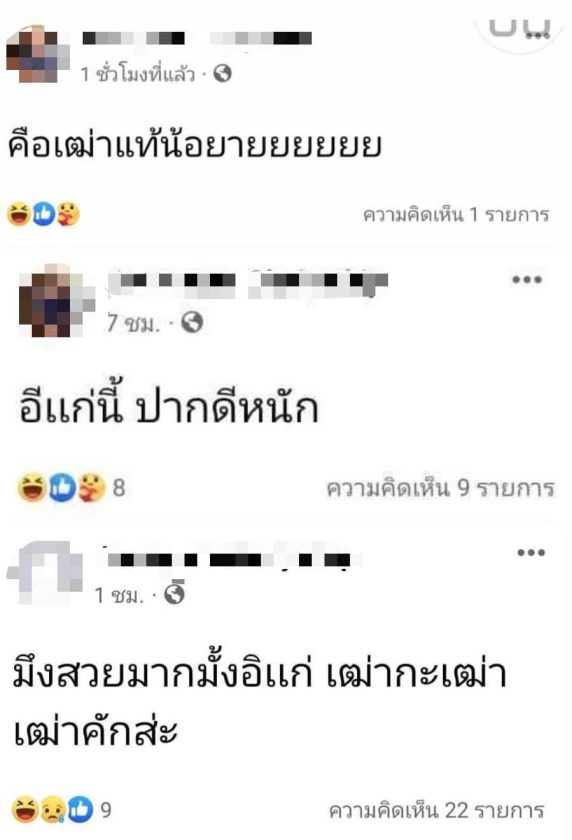Click the globe privacy icon on the first post
This screenshot has height=840, width=572.
pyautogui.click(x=222, y=73)
